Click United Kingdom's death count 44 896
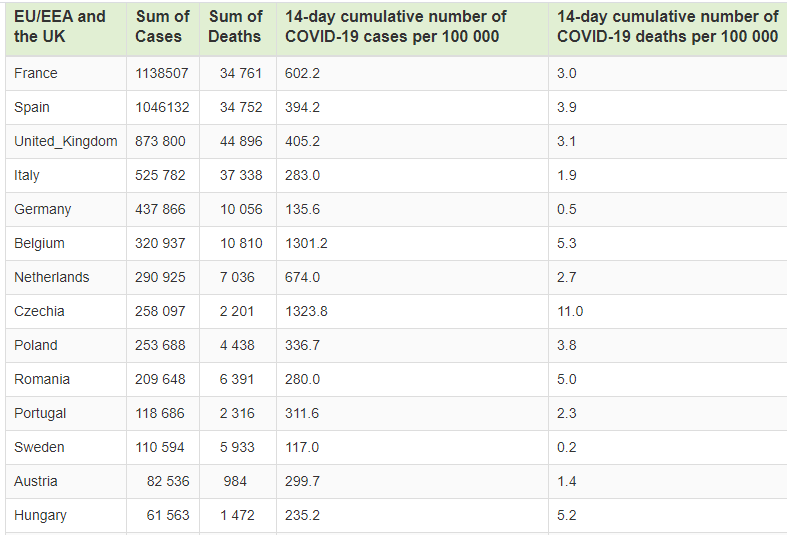Image resolution: width=787 pixels, height=535 pixels. [241, 142]
